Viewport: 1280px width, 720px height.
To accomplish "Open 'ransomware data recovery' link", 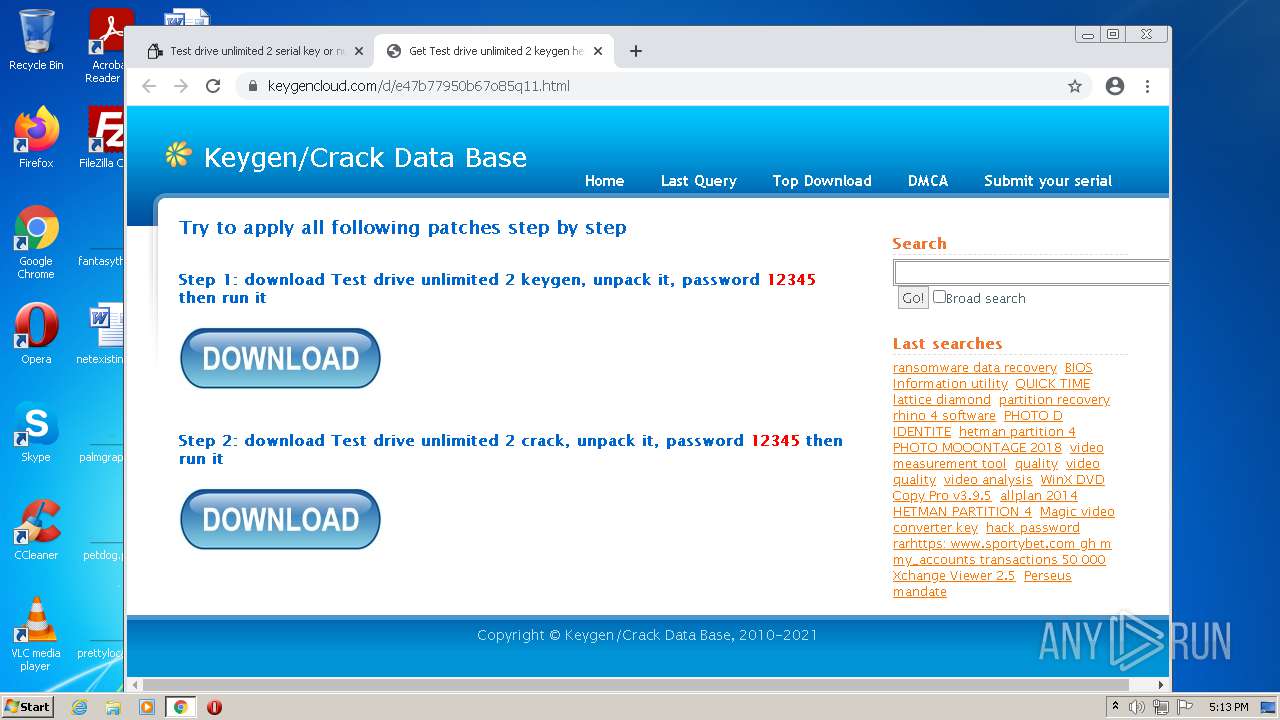I will [x=974, y=368].
